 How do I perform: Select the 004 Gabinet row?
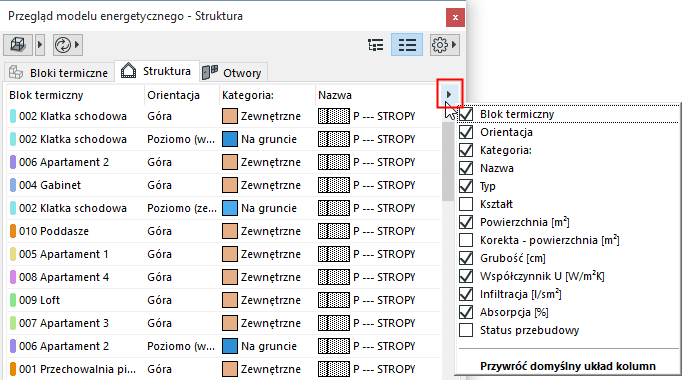224,185
